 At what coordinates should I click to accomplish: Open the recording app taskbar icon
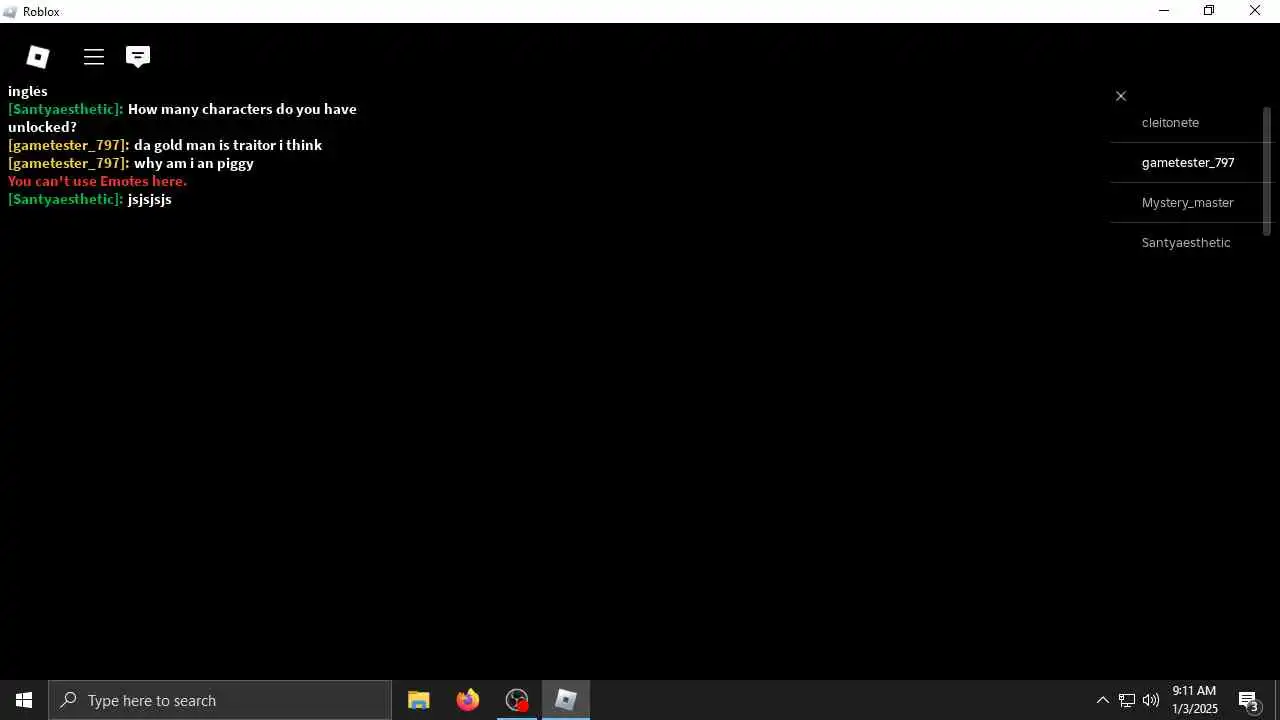tap(517, 700)
